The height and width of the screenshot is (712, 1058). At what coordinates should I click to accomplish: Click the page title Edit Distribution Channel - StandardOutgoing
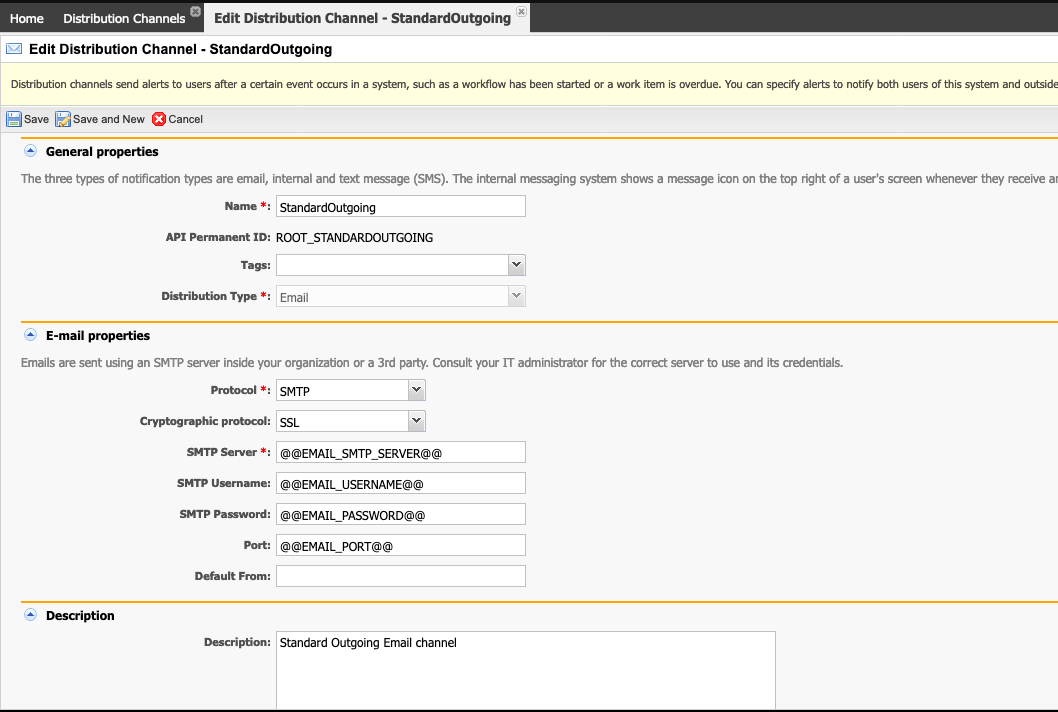(x=180, y=49)
